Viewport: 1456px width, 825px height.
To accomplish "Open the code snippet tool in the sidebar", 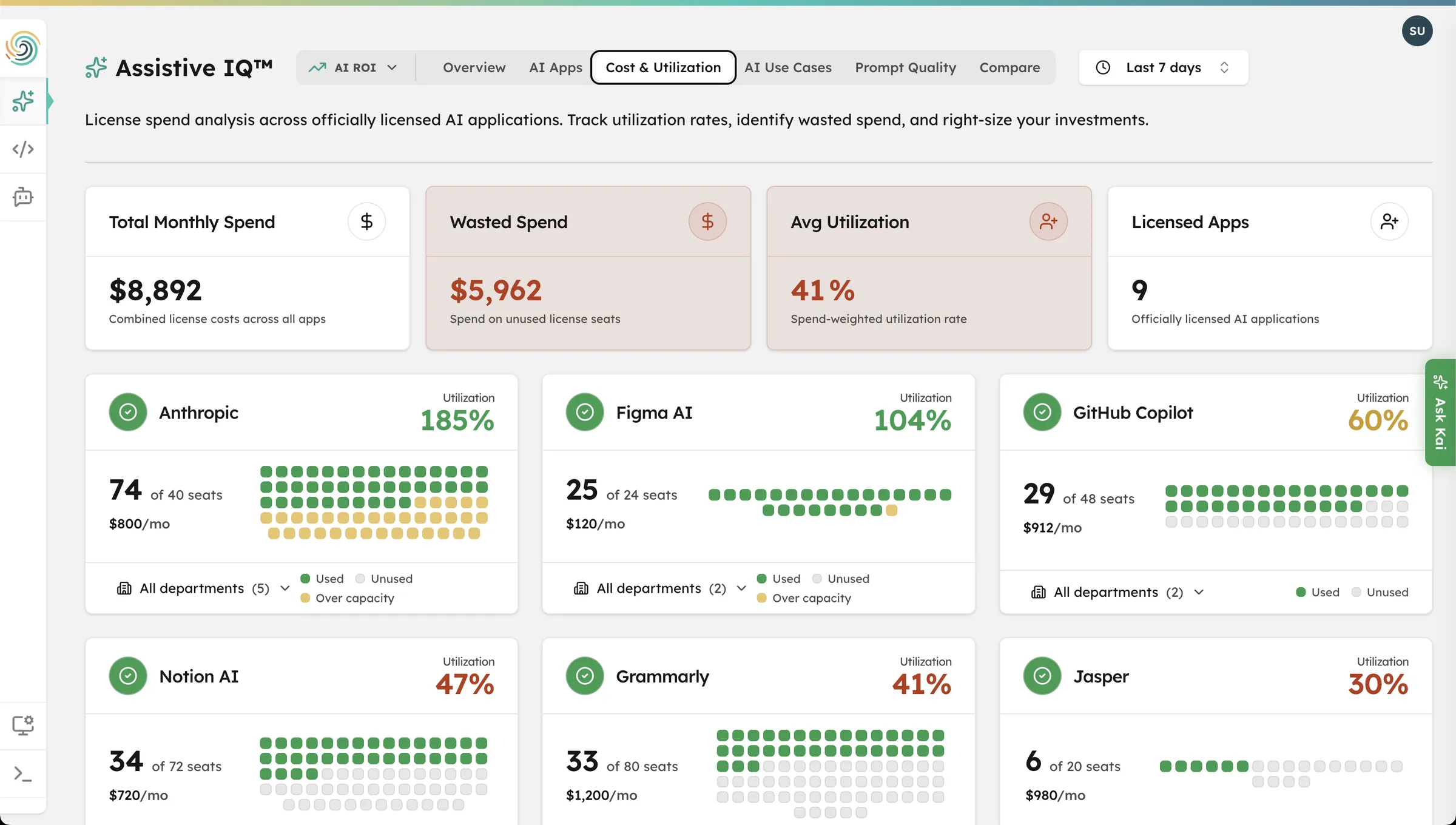I will click(x=23, y=149).
